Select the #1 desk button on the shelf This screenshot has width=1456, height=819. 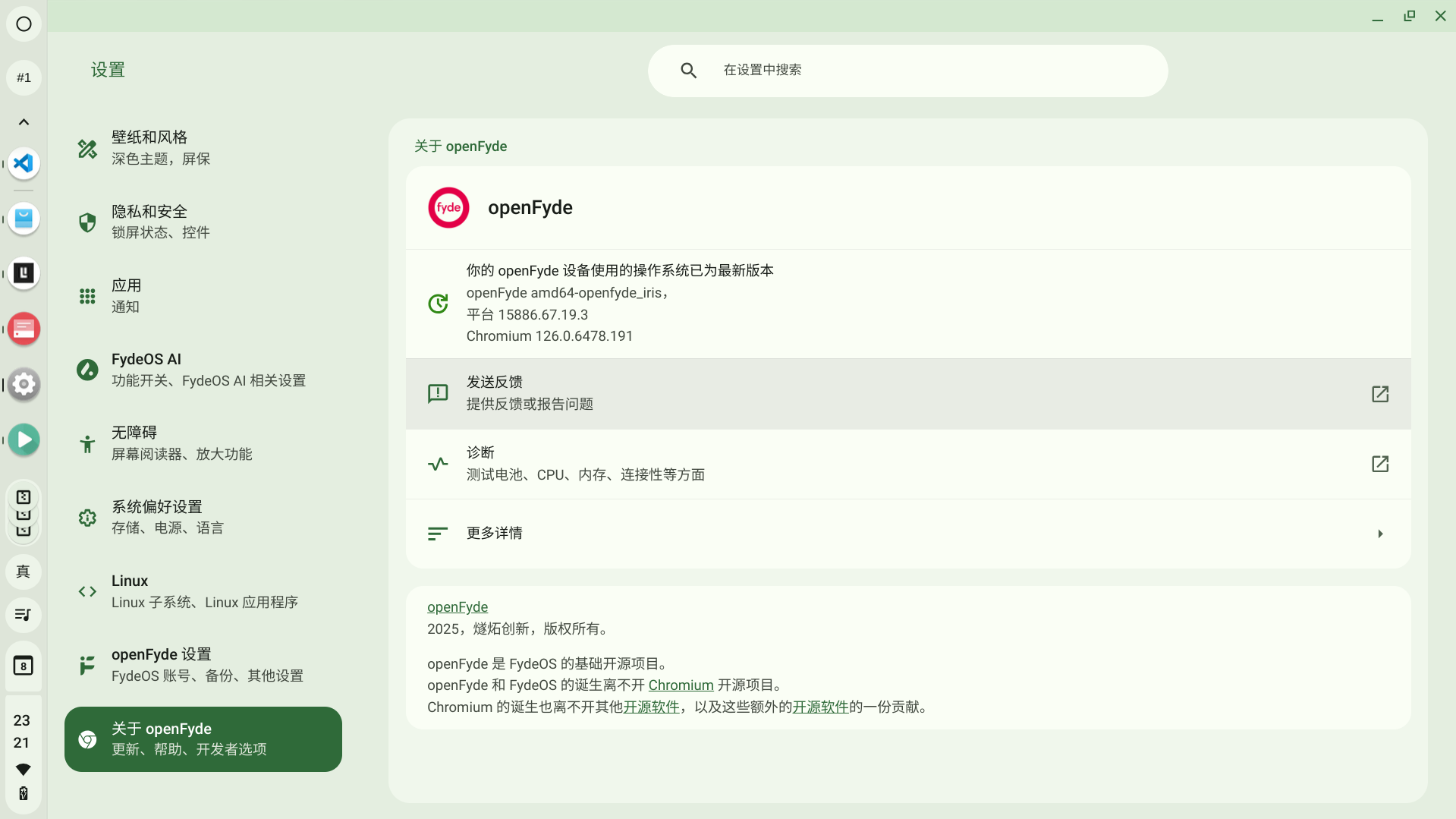point(24,77)
